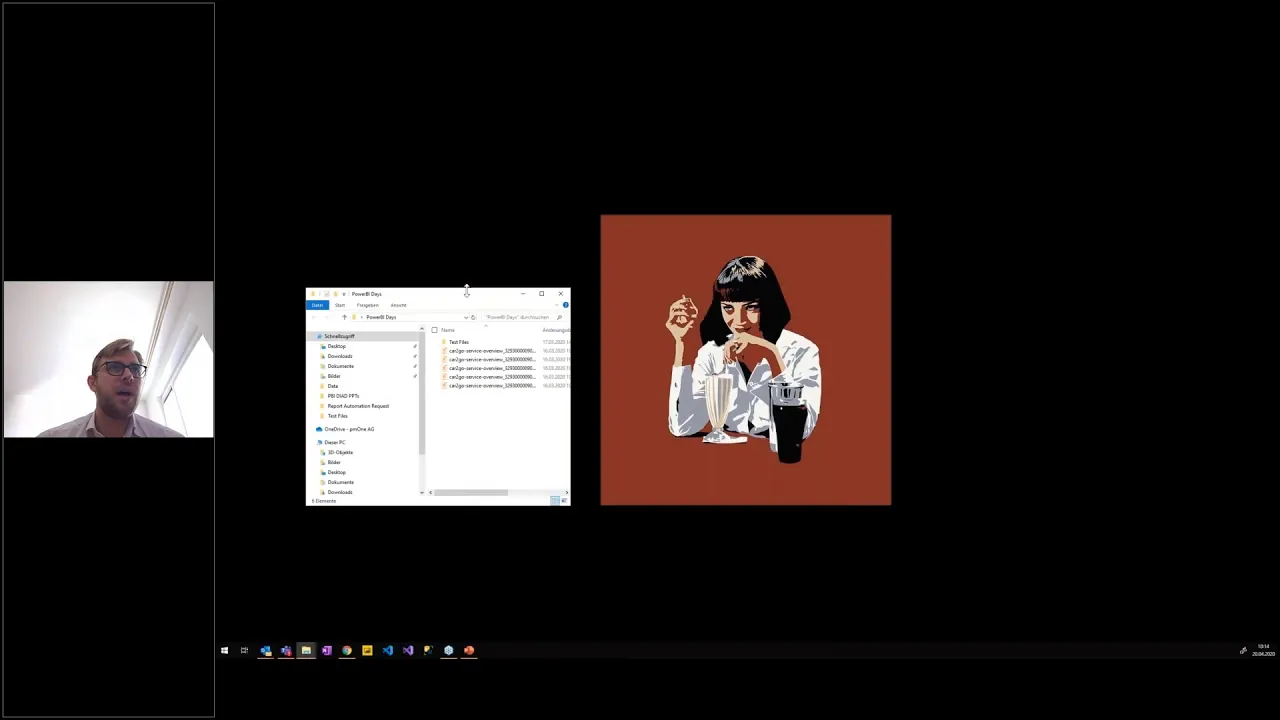1280x720 pixels.
Task: Select the Ansicht ribbon tab
Action: click(x=399, y=305)
